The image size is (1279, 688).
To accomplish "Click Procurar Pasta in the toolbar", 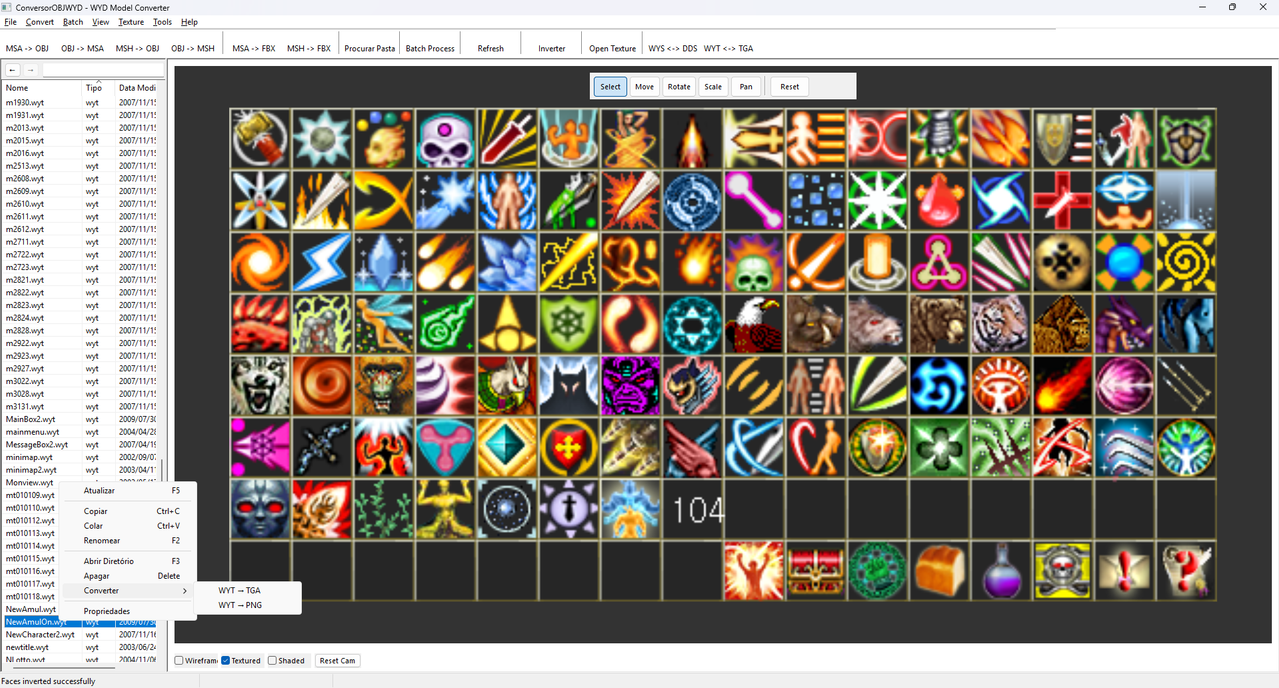I will point(370,48).
